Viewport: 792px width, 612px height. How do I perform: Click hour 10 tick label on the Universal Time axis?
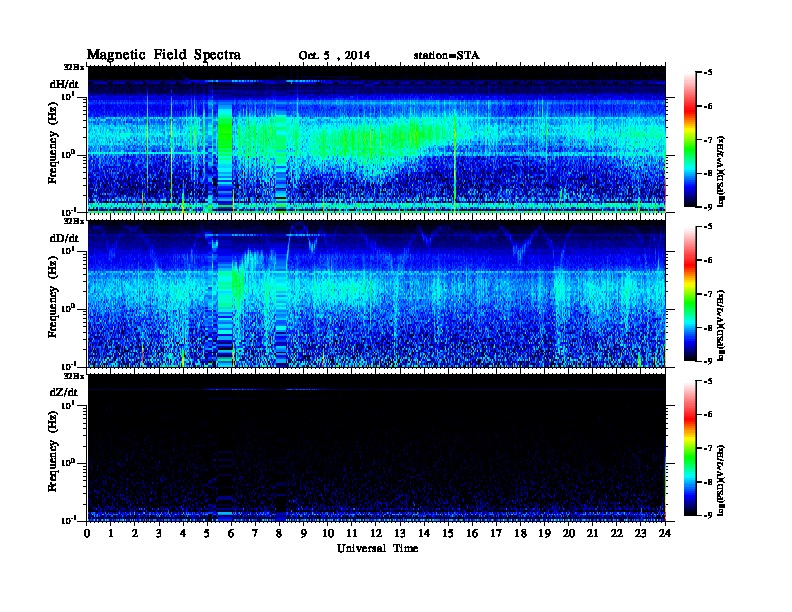(328, 534)
